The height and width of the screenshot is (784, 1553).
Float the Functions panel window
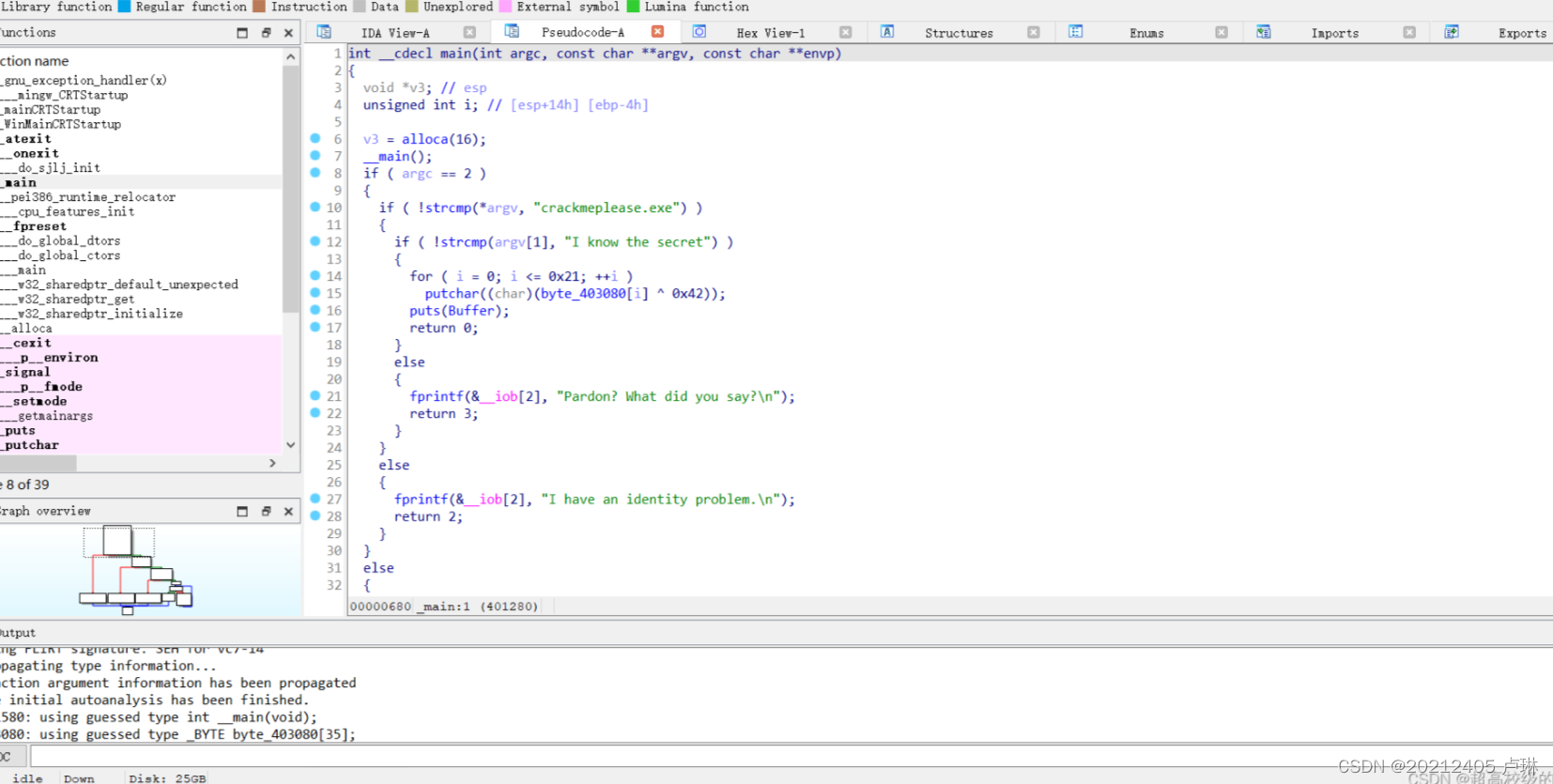click(266, 33)
